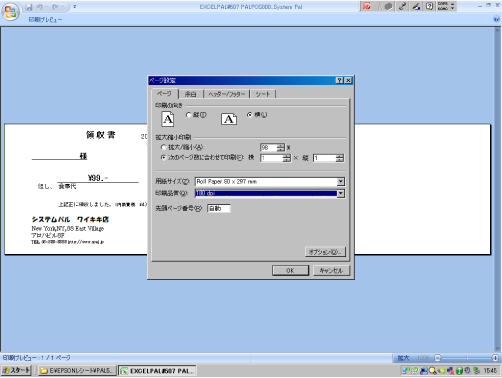The width and height of the screenshot is (502, 378).
Task: Click the red IME language bar icon
Action: tap(367, 6)
